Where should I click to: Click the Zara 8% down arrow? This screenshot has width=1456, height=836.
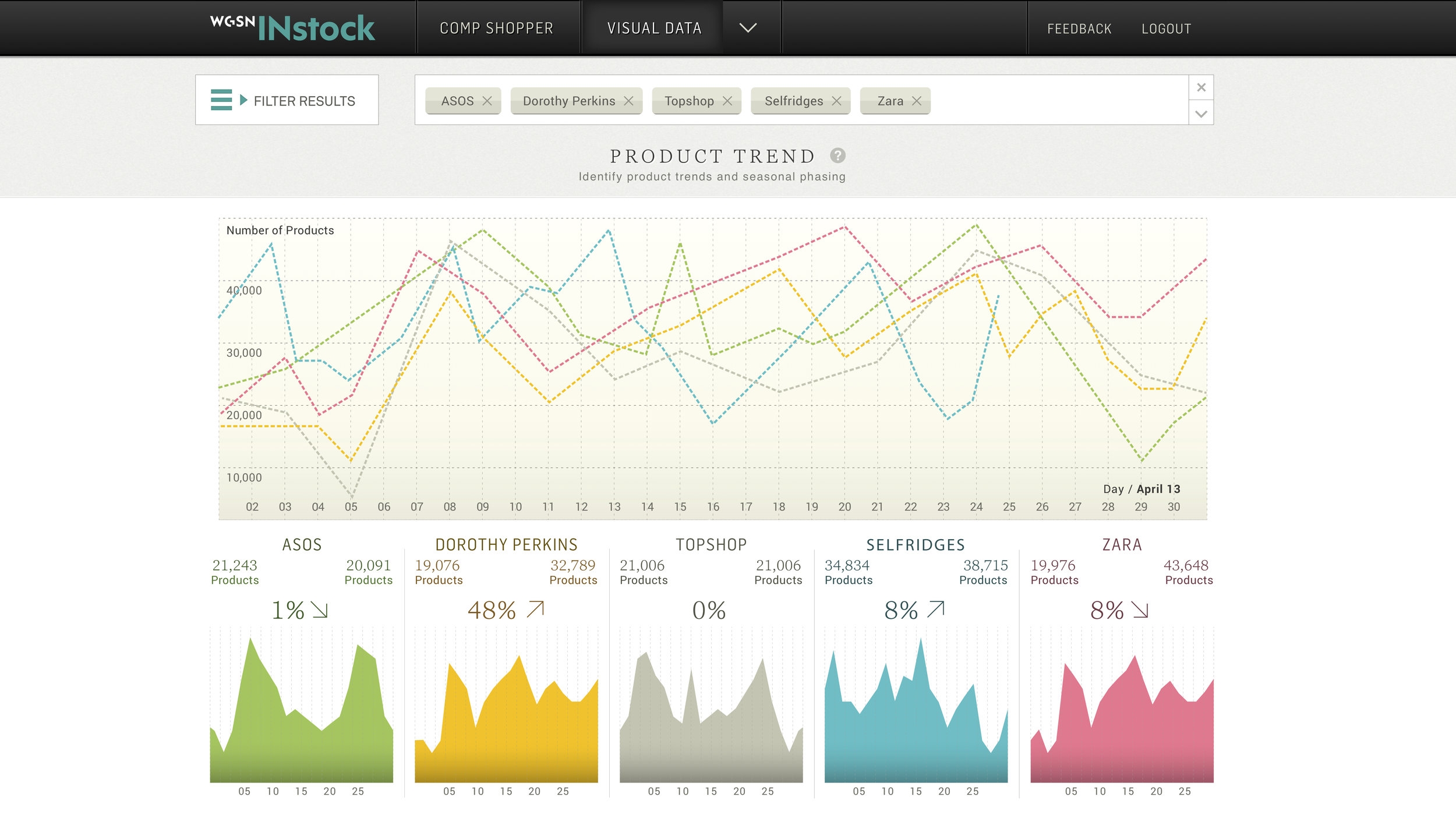1140,610
